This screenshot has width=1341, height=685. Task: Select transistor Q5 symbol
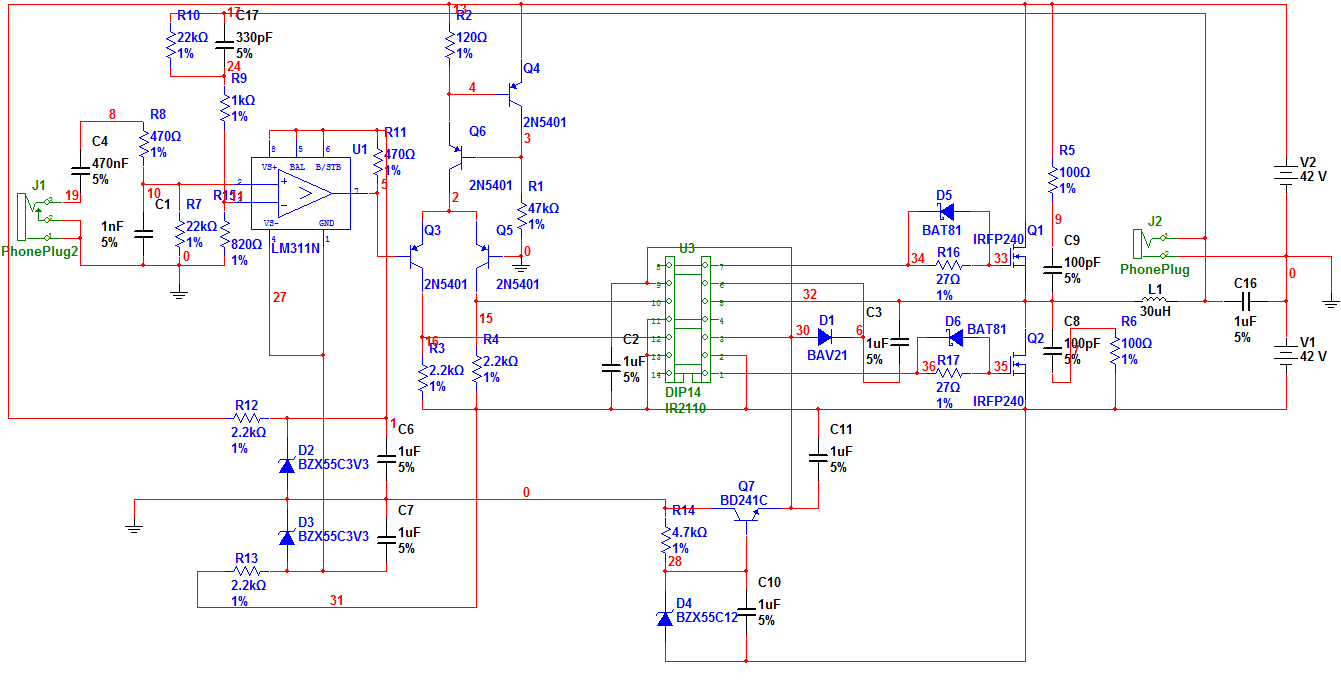(482, 257)
